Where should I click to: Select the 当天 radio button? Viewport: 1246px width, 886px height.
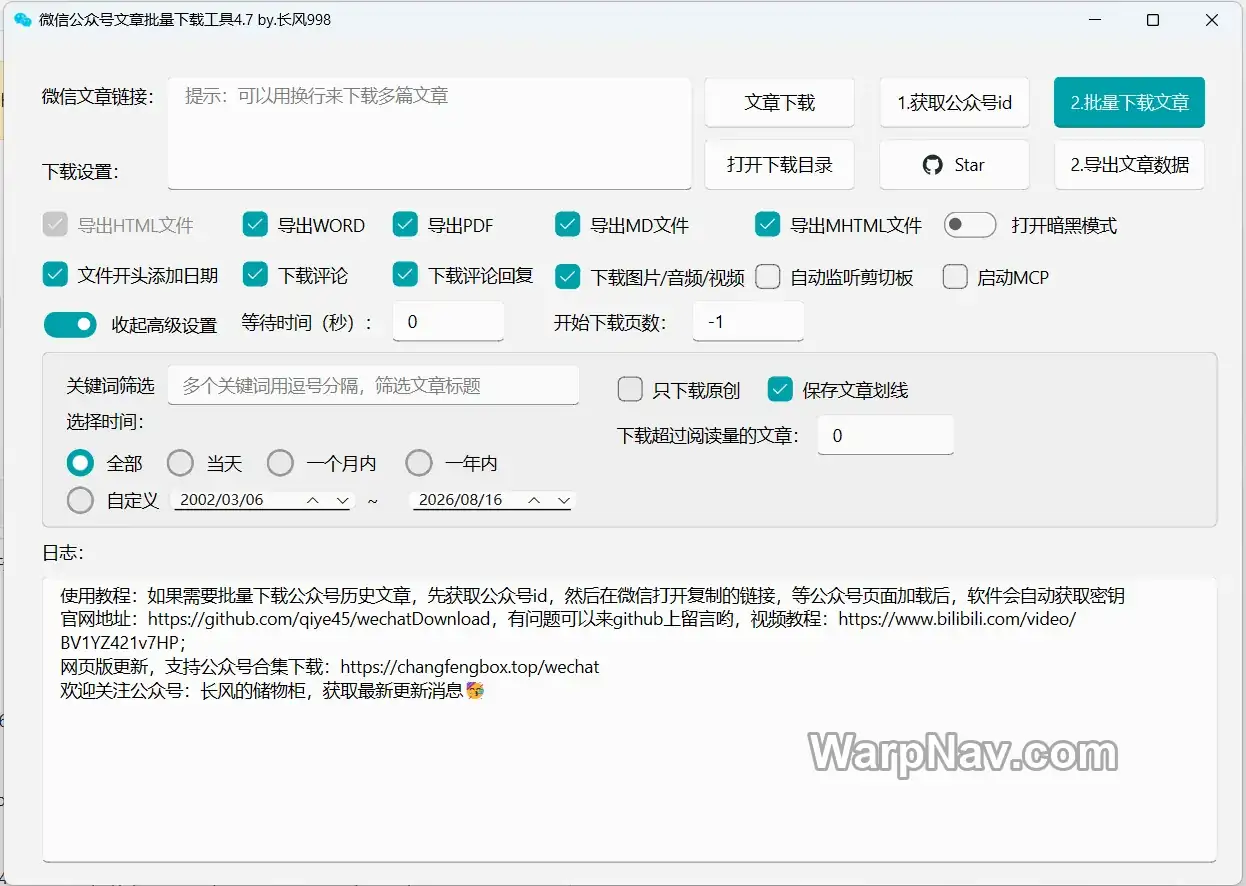[x=180, y=463]
